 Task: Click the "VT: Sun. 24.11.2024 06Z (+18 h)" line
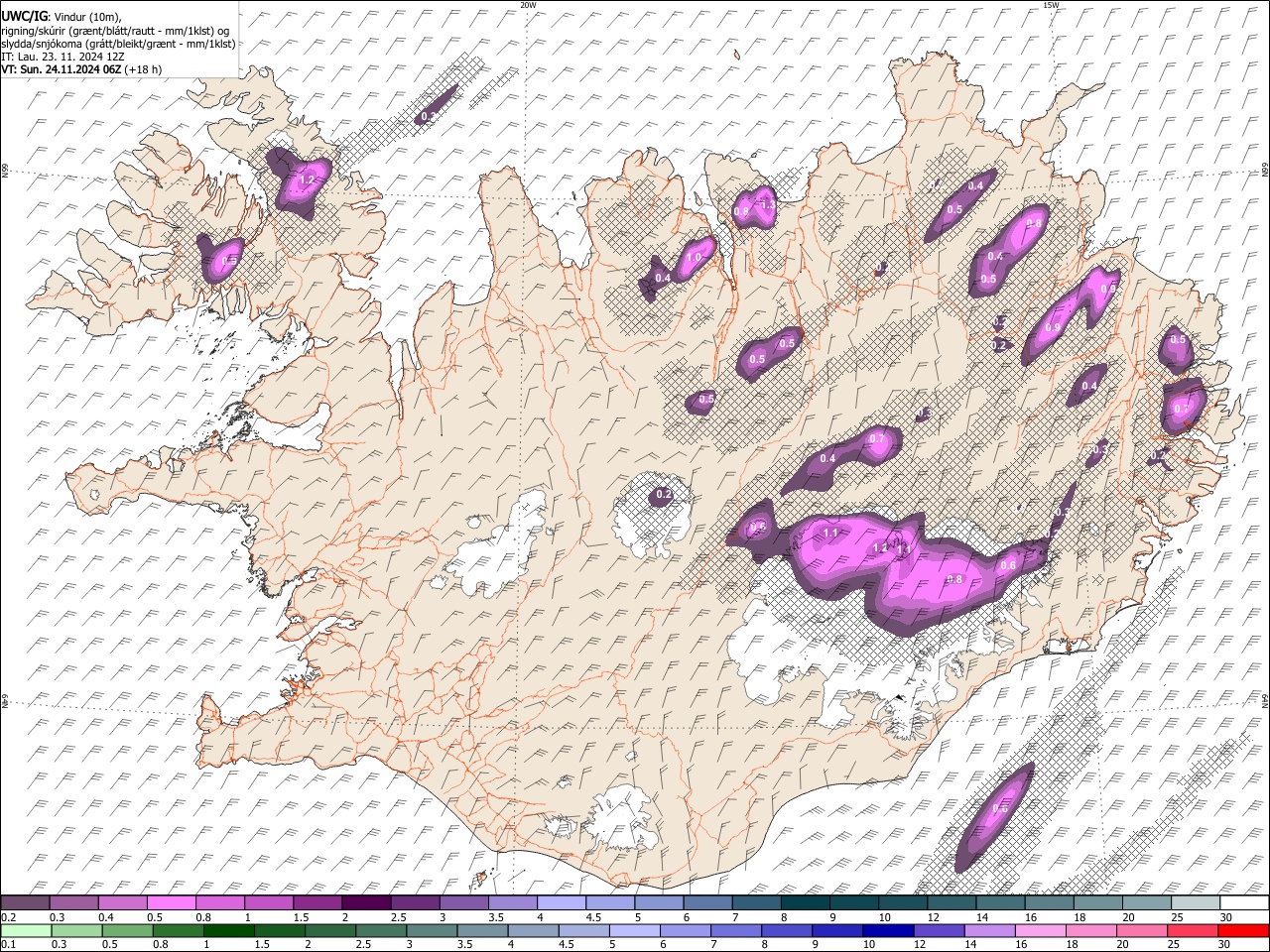[81, 69]
